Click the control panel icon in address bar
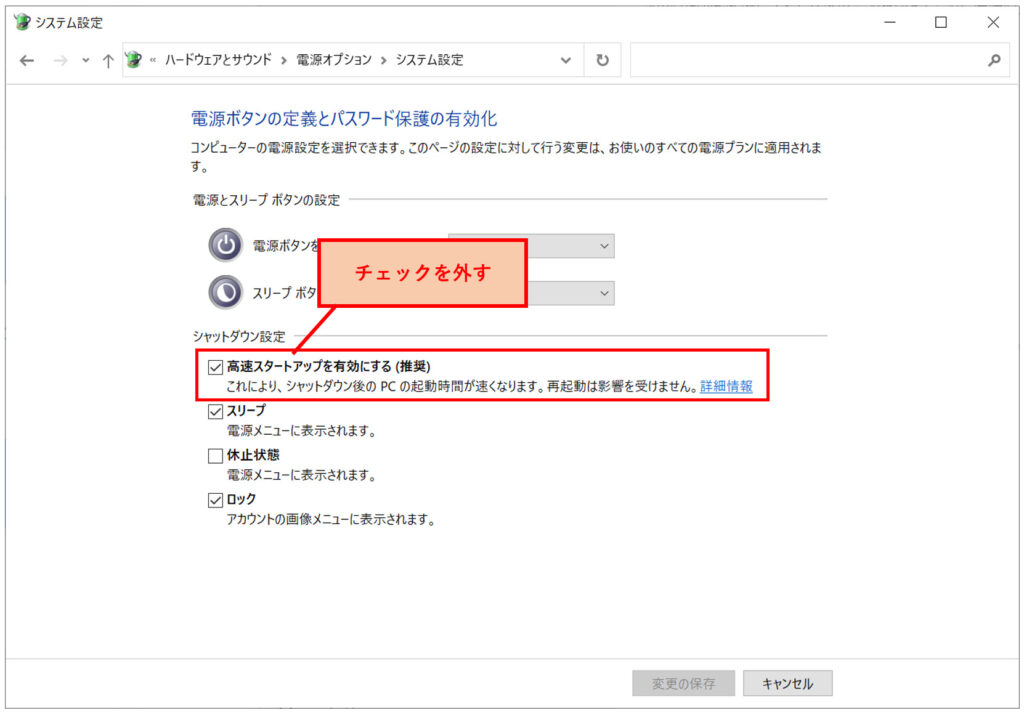Viewport: 1024px width, 713px height. pyautogui.click(x=134, y=60)
